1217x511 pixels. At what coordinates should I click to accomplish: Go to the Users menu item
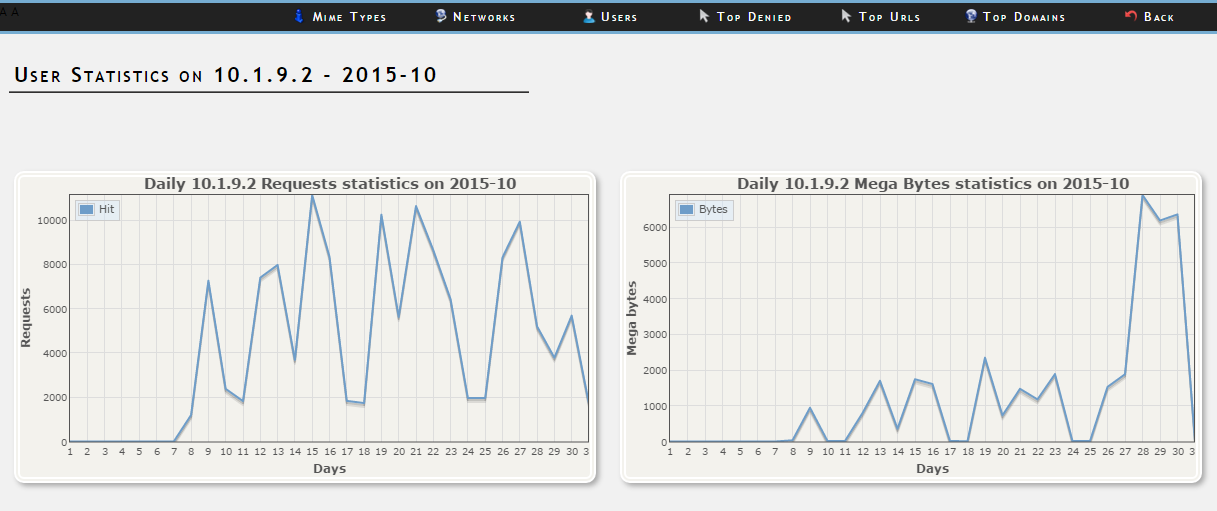[619, 17]
